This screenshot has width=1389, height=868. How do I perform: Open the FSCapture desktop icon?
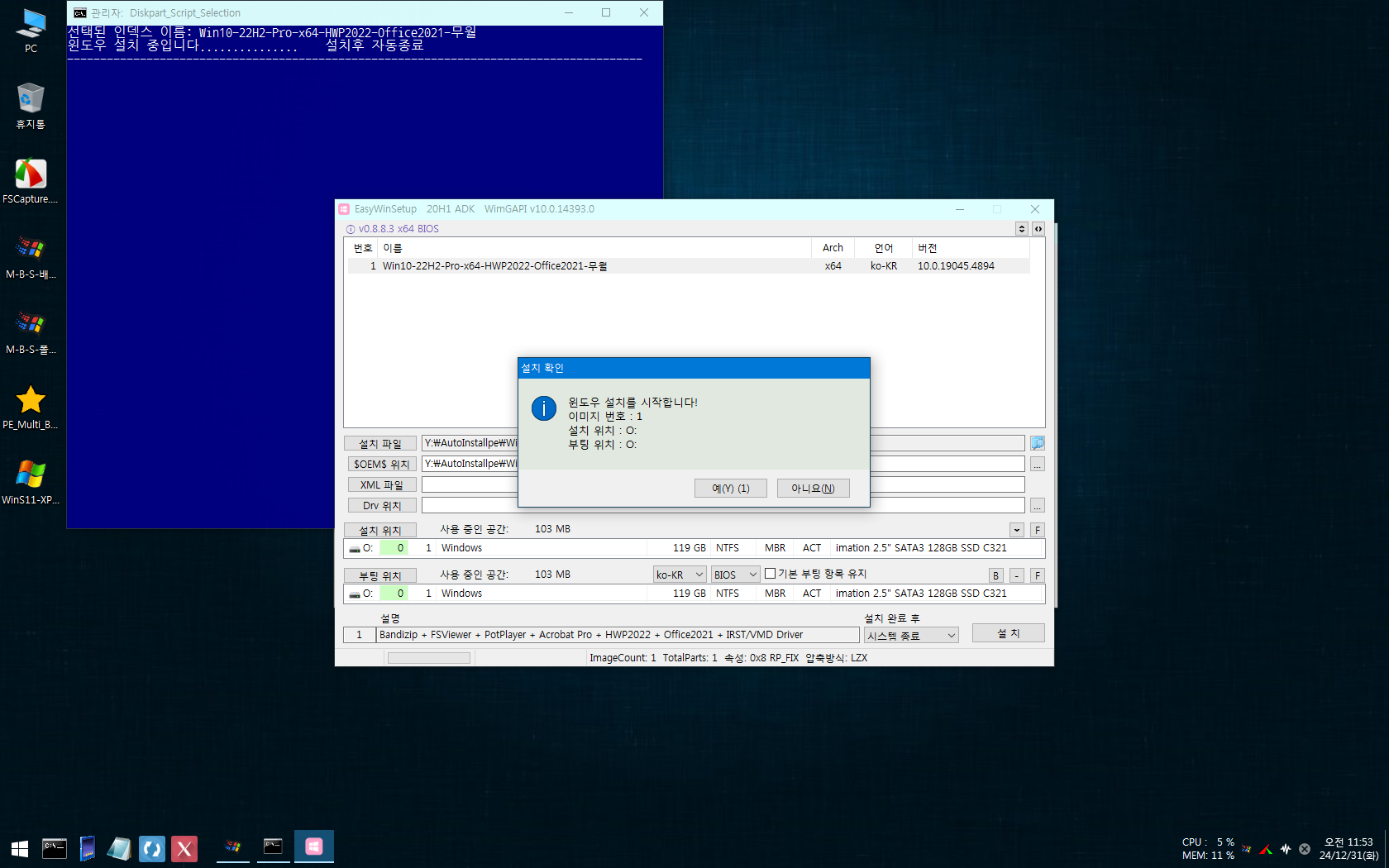[x=31, y=182]
